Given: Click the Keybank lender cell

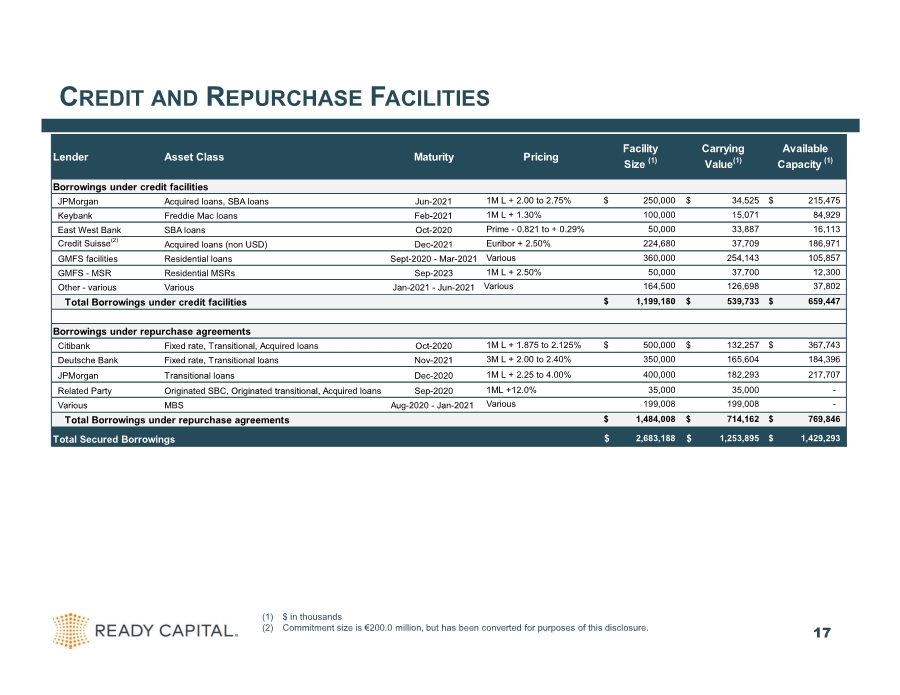Looking at the screenshot, I should tap(75, 216).
